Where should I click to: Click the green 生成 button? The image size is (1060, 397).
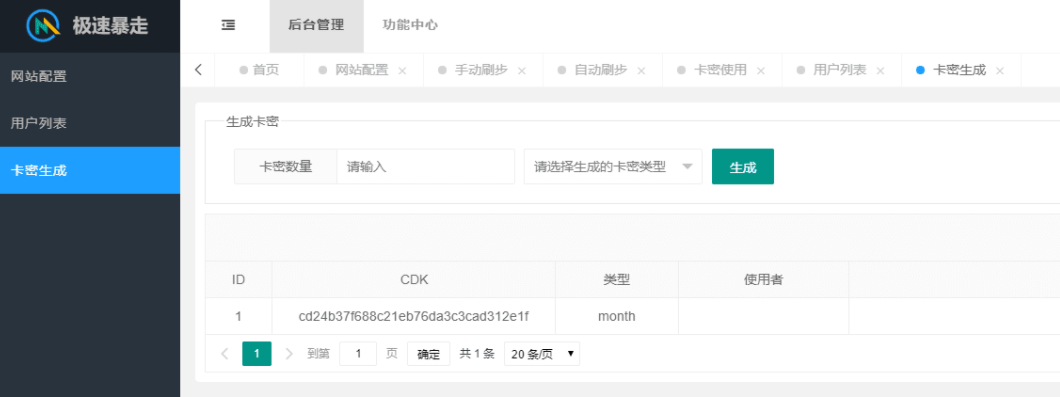[x=743, y=166]
